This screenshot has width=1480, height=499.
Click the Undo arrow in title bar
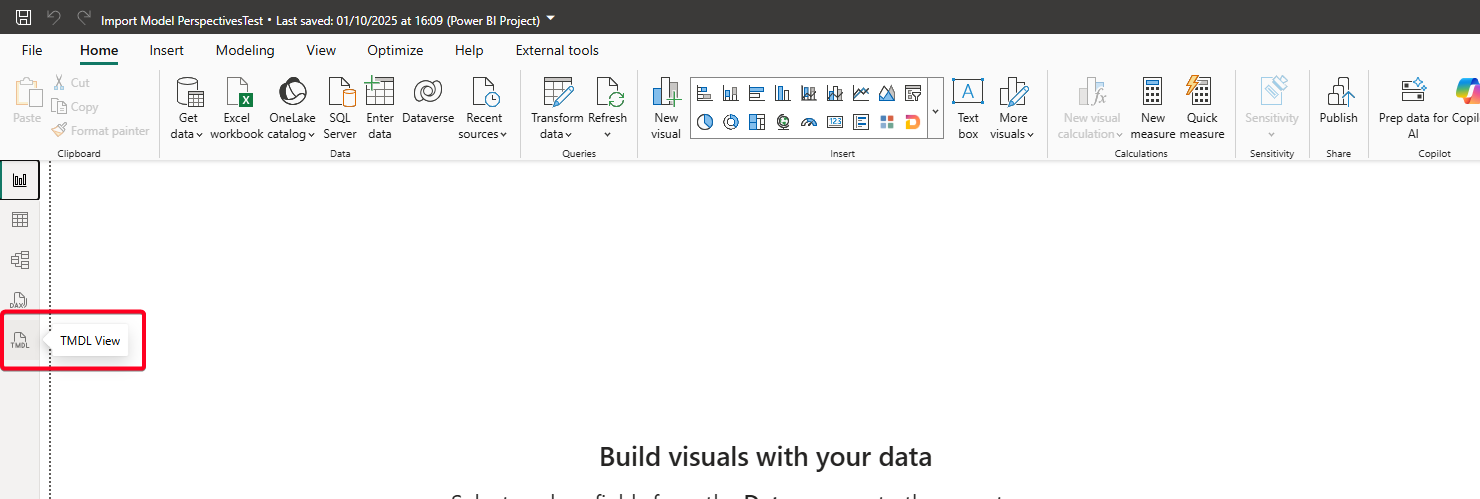click(54, 18)
